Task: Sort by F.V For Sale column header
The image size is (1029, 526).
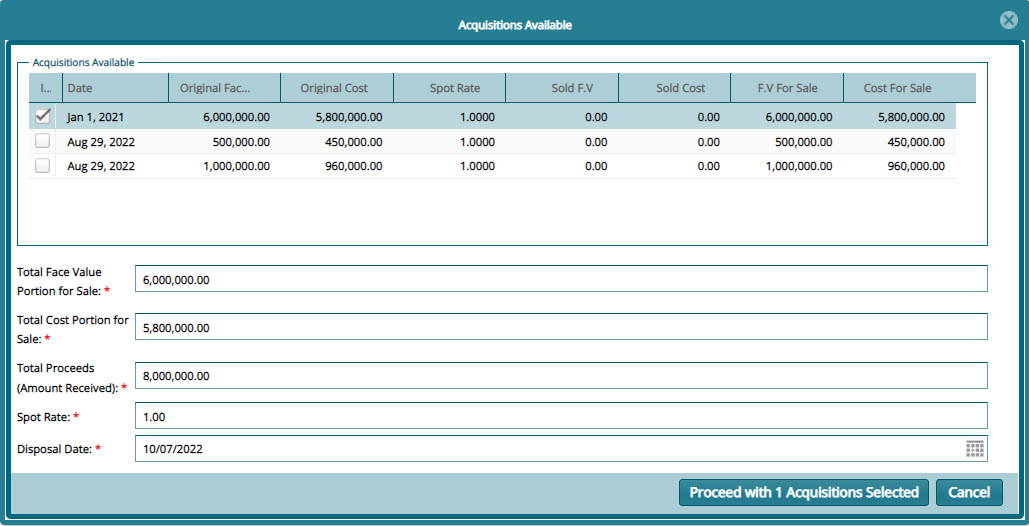Action: tap(788, 88)
